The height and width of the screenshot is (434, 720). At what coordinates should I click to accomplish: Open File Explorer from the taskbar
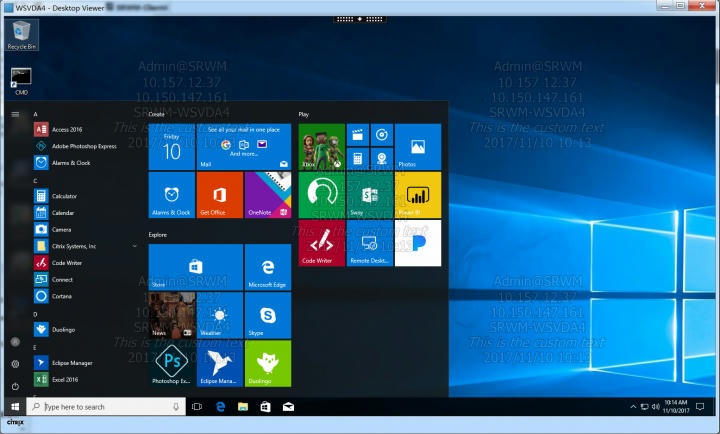(x=243, y=407)
